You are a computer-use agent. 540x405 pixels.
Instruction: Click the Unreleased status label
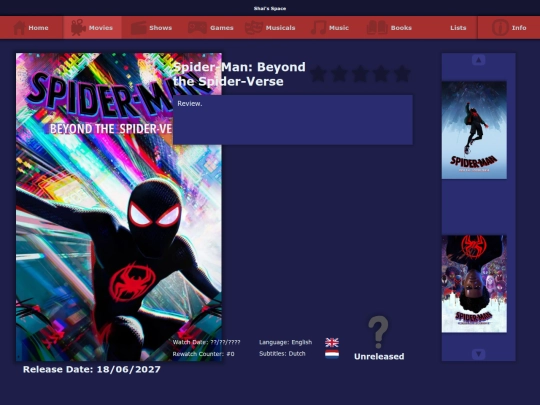(x=379, y=356)
